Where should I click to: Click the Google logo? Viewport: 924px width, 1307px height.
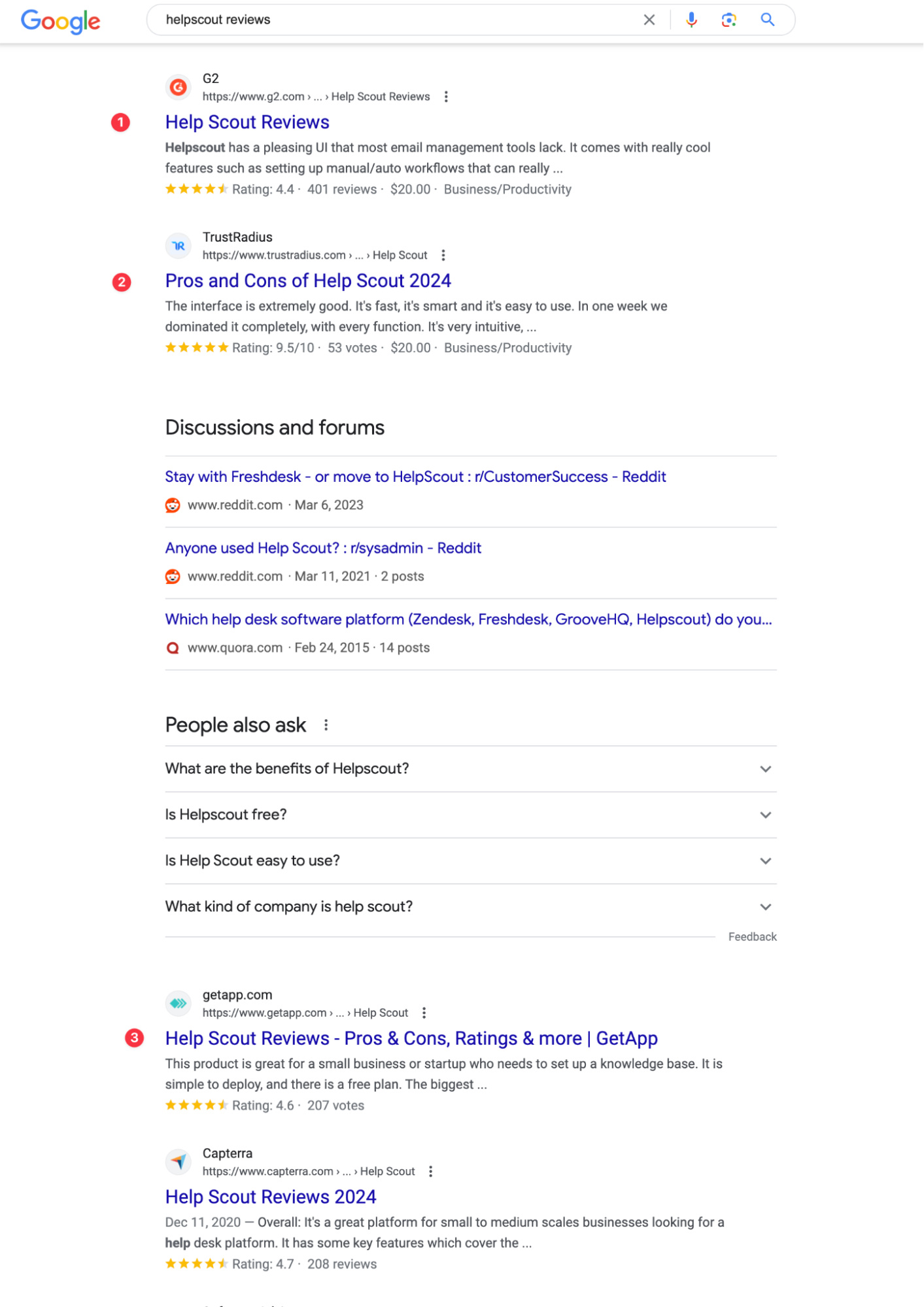point(60,21)
